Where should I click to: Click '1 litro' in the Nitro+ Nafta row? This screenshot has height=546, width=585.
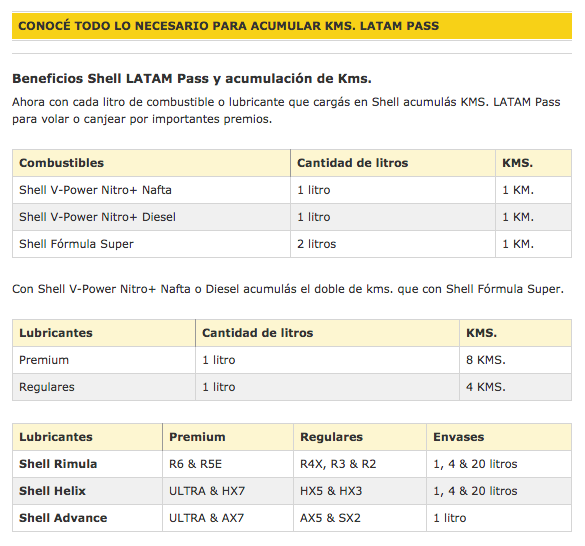click(x=393, y=190)
